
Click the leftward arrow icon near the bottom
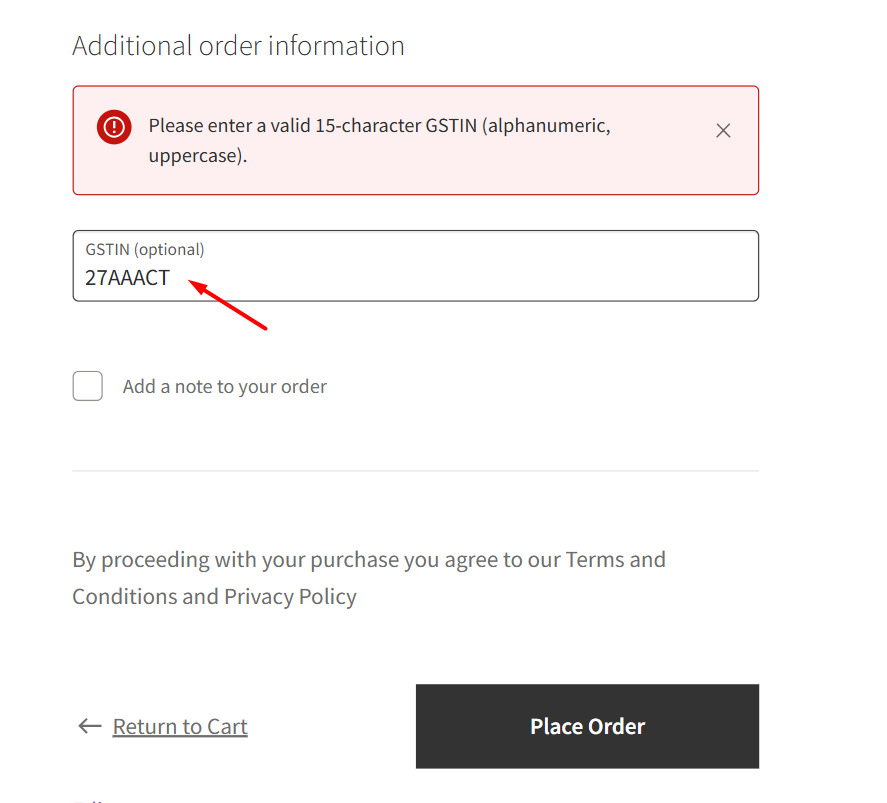[89, 726]
